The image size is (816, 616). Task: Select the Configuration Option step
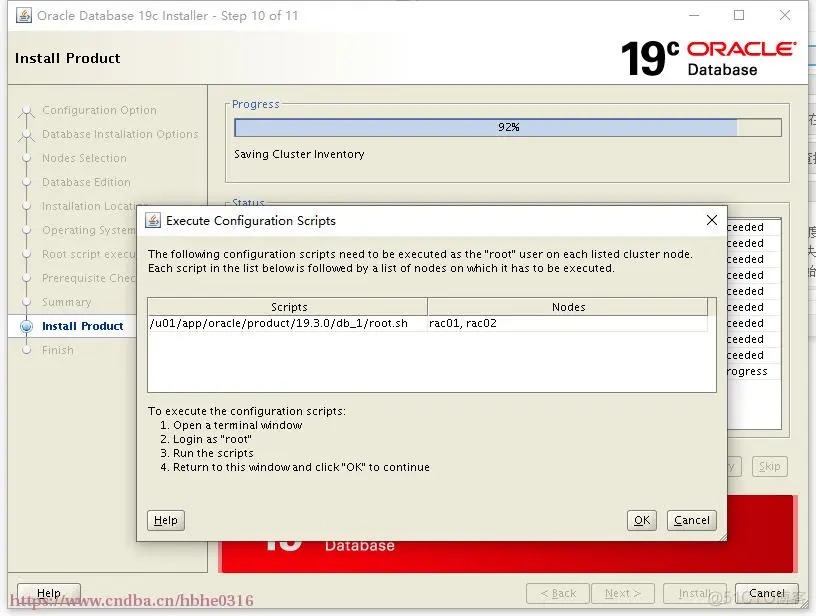[x=99, y=110]
